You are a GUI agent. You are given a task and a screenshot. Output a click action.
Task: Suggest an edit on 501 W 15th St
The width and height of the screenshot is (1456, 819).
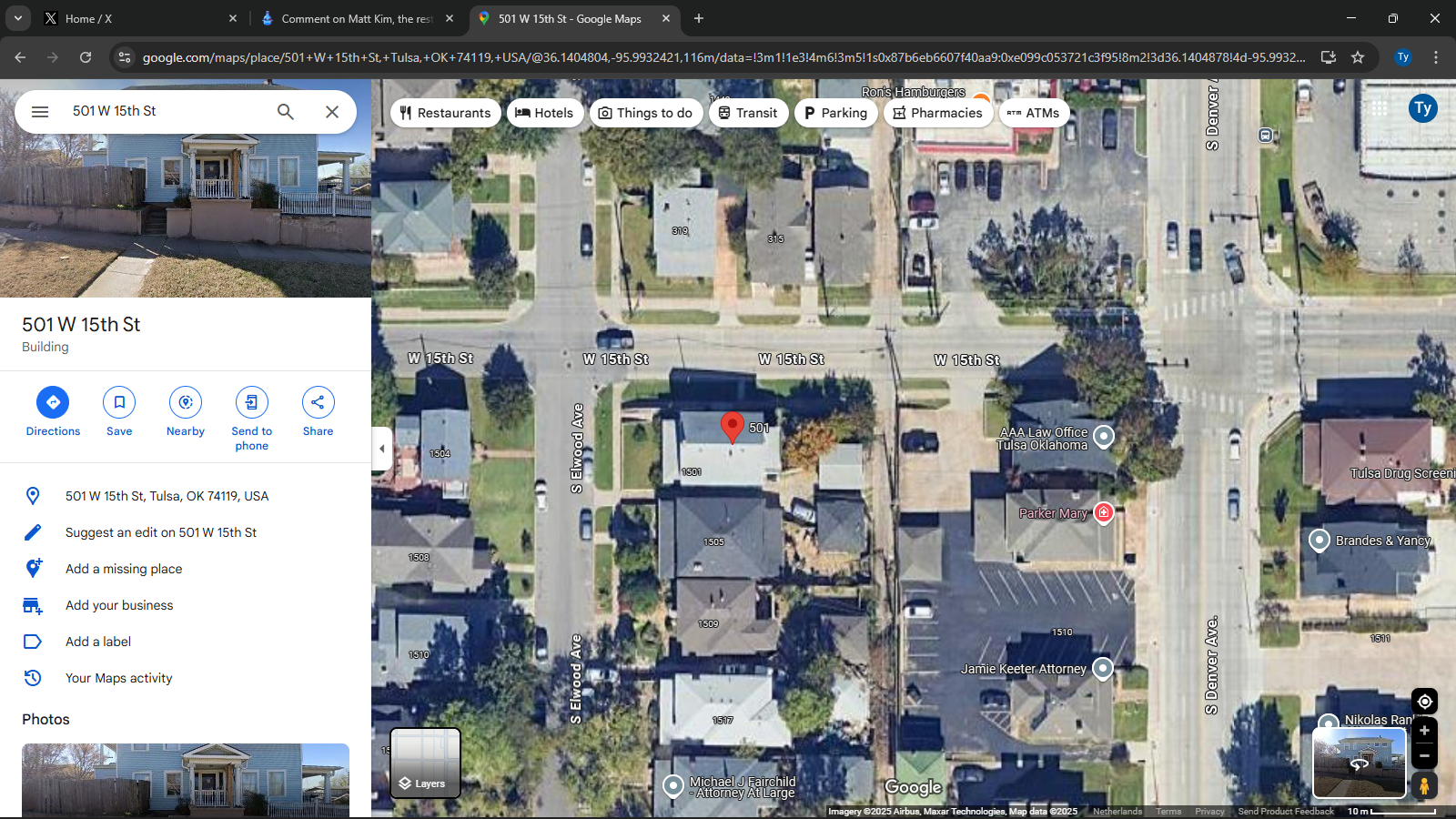tap(186, 532)
